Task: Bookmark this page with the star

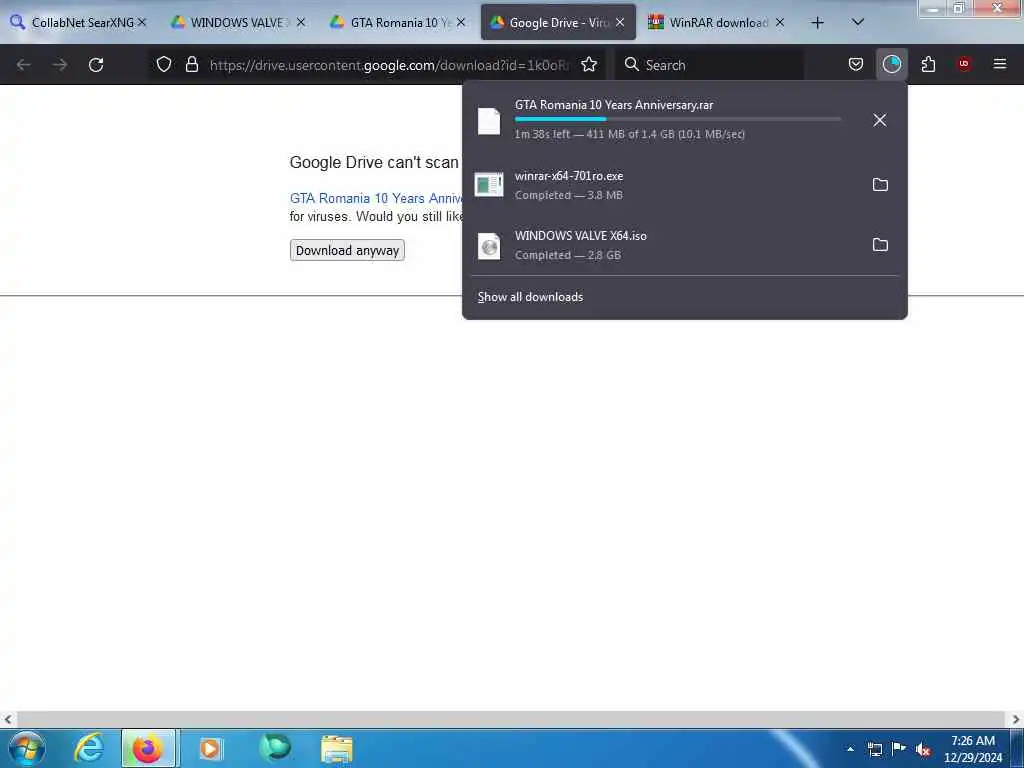Action: tap(589, 64)
